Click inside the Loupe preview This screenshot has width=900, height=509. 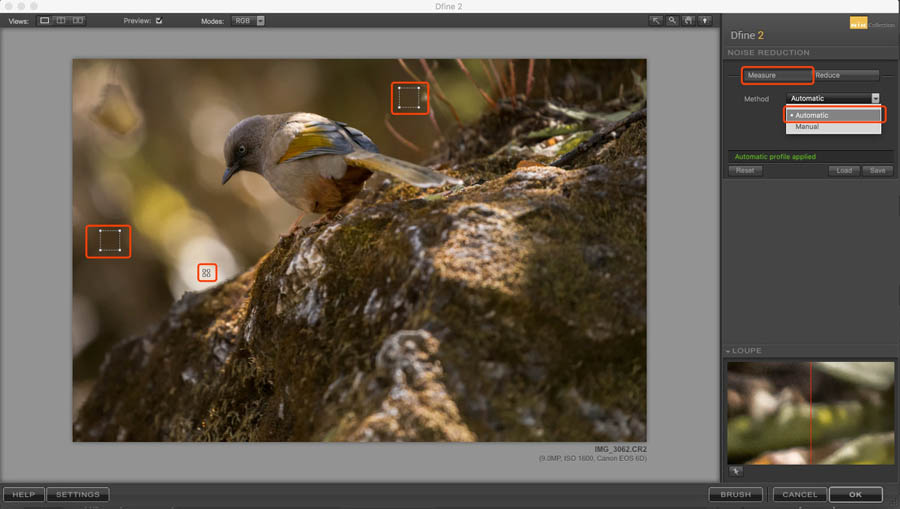point(810,413)
